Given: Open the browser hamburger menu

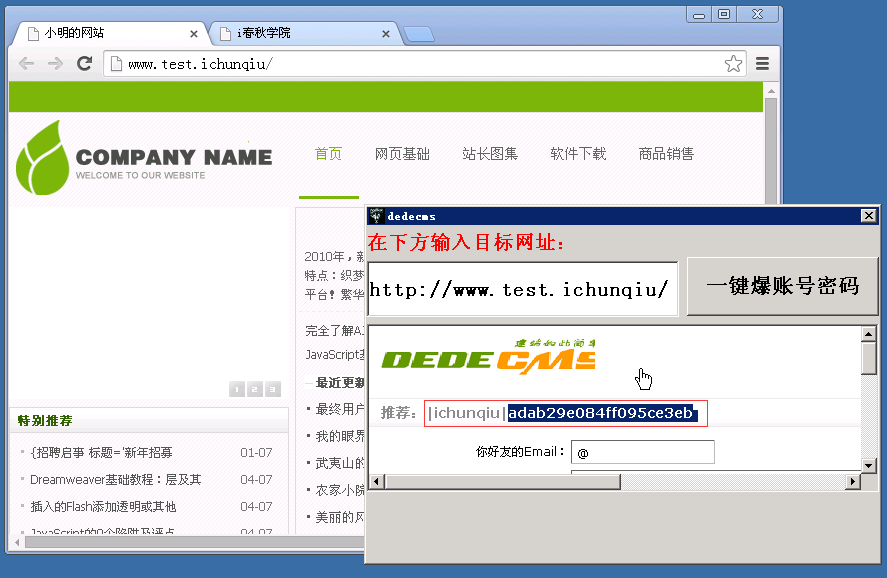Looking at the screenshot, I should (x=763, y=63).
